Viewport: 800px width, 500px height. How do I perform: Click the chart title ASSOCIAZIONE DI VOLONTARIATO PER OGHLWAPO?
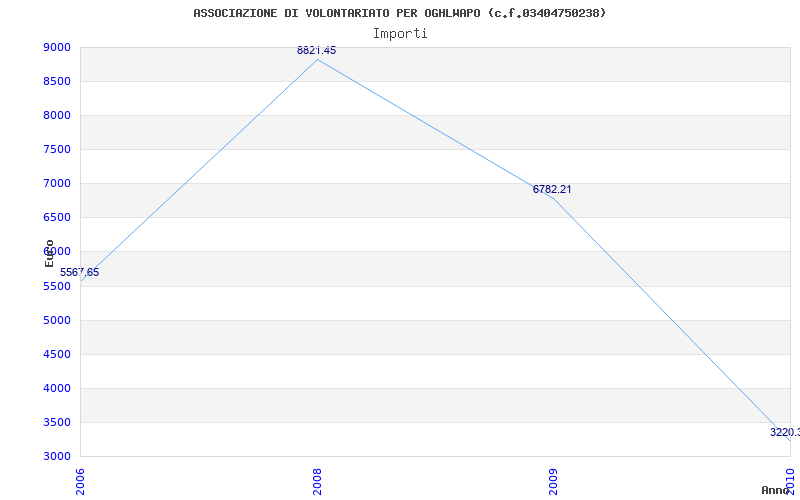point(399,13)
